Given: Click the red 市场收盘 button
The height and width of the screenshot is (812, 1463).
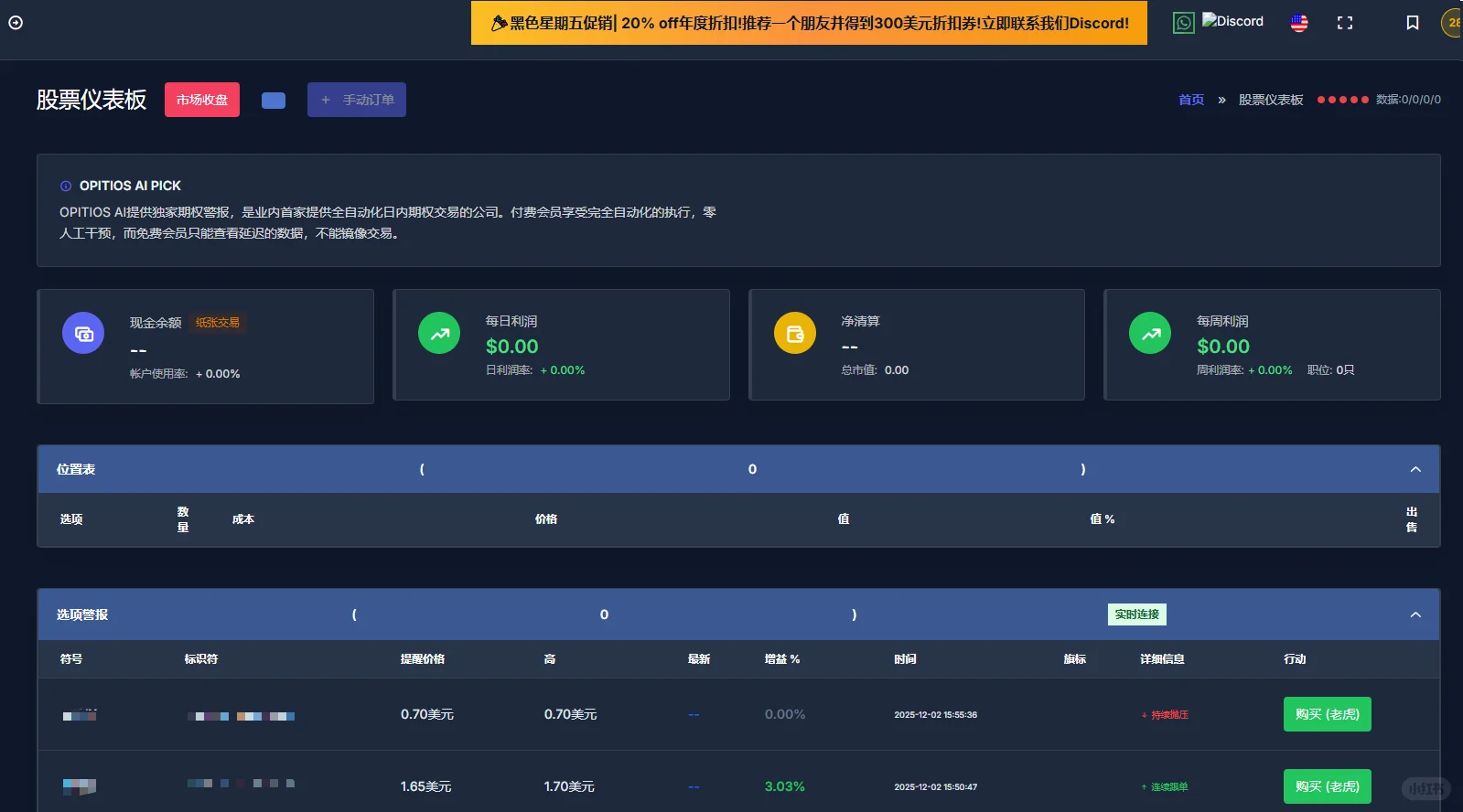Looking at the screenshot, I should 202,100.
